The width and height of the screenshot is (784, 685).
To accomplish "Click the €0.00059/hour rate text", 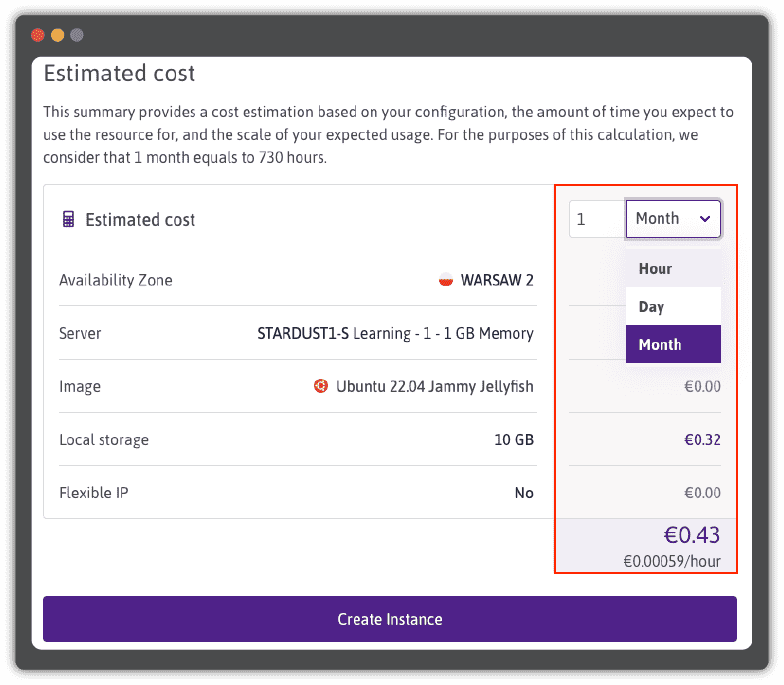I will [672, 561].
